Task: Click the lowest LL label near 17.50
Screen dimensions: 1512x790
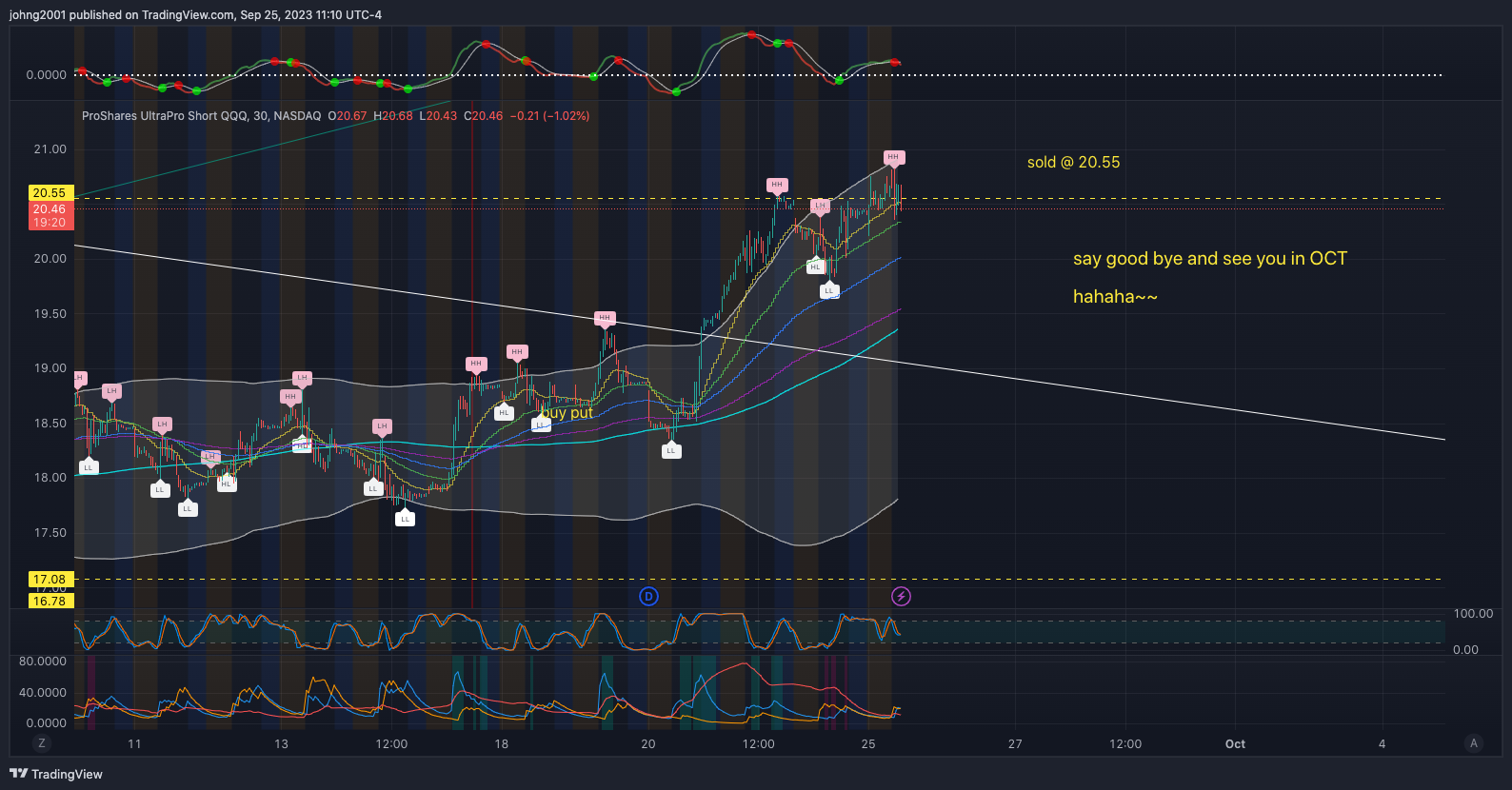Action: tap(406, 518)
